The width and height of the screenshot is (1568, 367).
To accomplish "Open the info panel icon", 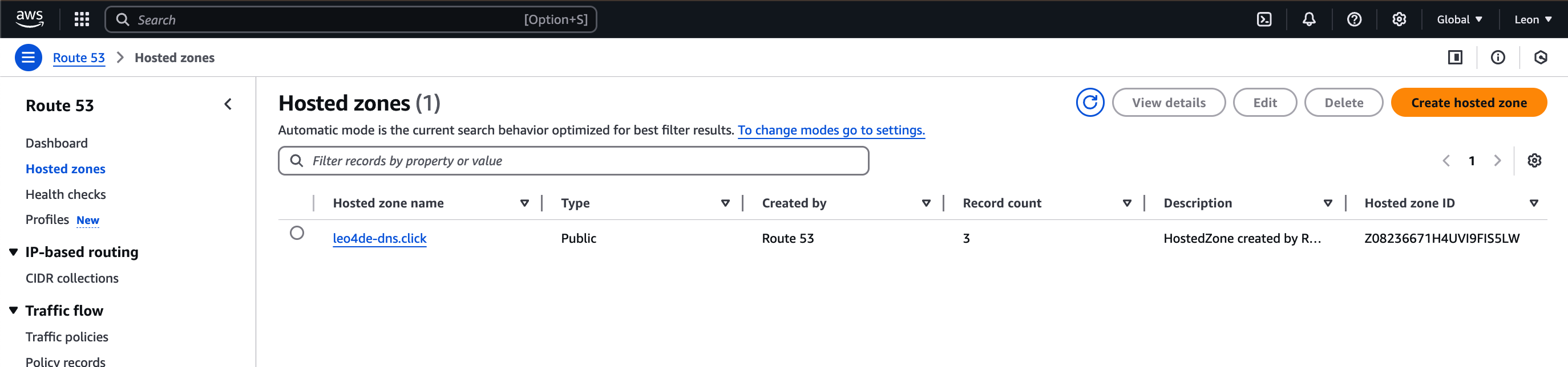I will pyautogui.click(x=1497, y=58).
